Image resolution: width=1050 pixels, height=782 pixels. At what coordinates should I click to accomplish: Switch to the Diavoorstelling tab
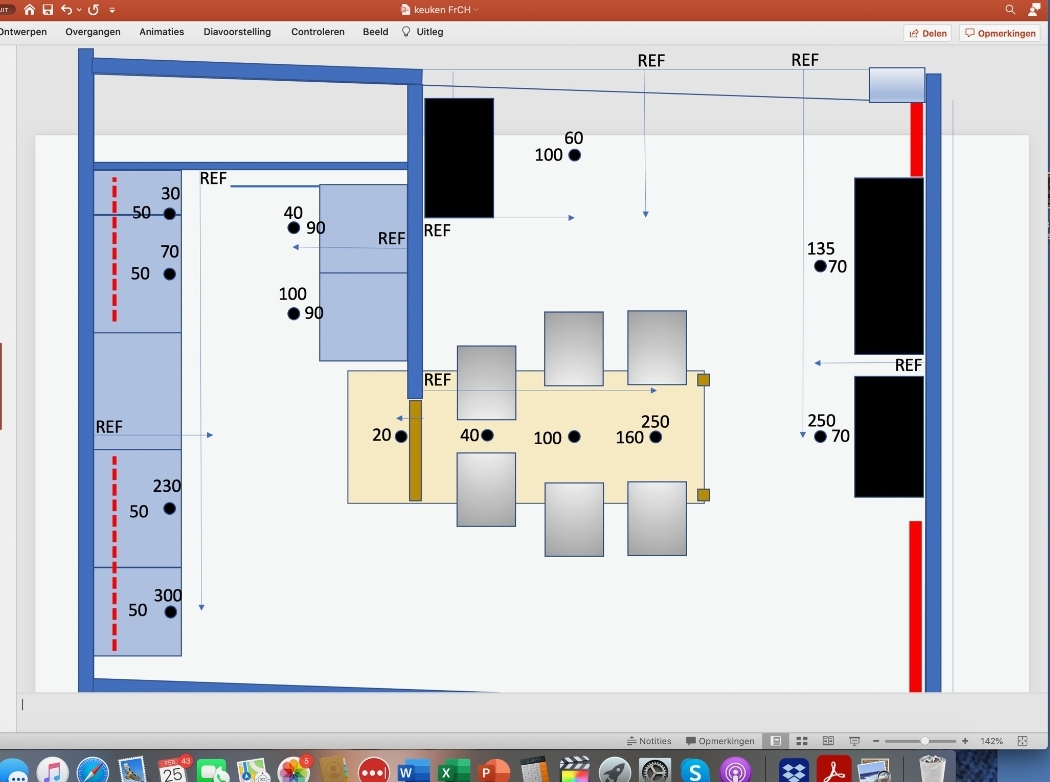tap(237, 32)
